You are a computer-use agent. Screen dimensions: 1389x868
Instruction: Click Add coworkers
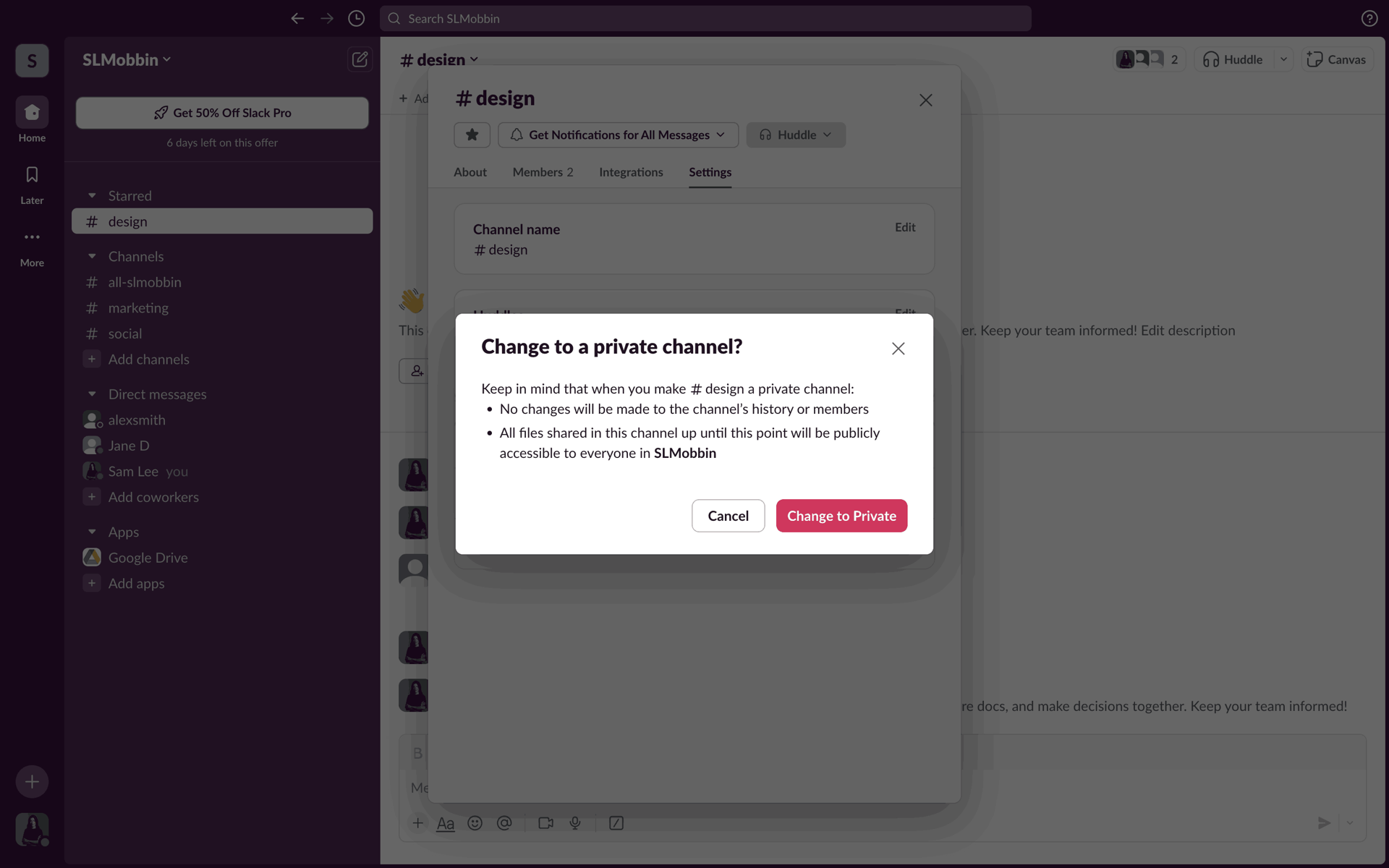click(222, 497)
